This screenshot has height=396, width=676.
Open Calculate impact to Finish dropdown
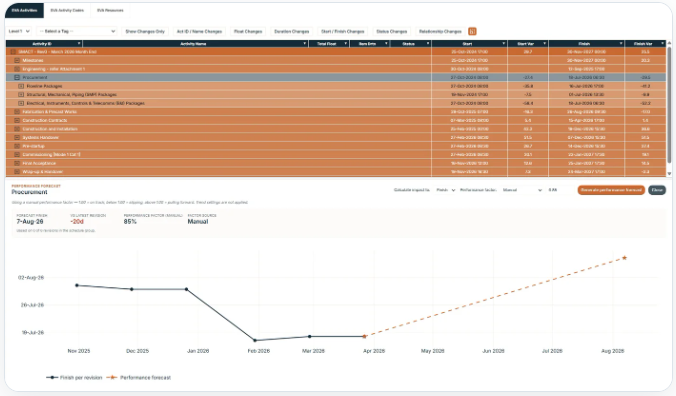click(446, 190)
